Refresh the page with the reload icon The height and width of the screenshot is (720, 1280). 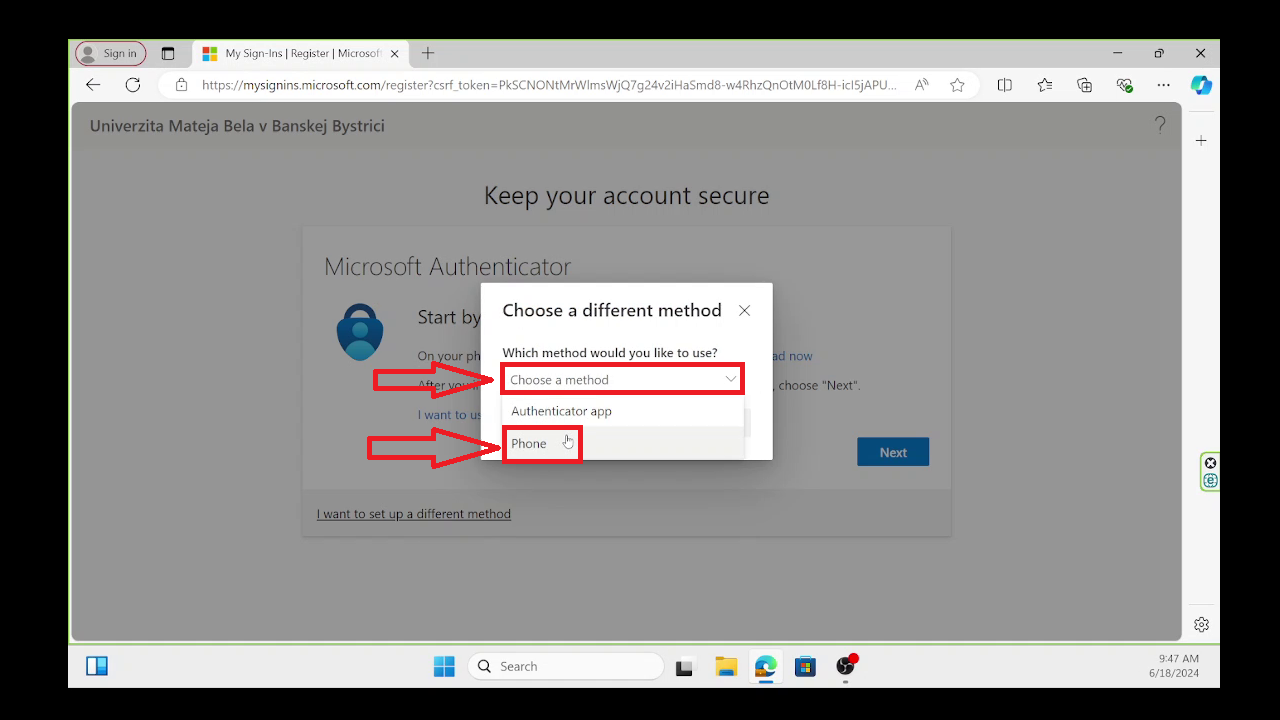[132, 85]
